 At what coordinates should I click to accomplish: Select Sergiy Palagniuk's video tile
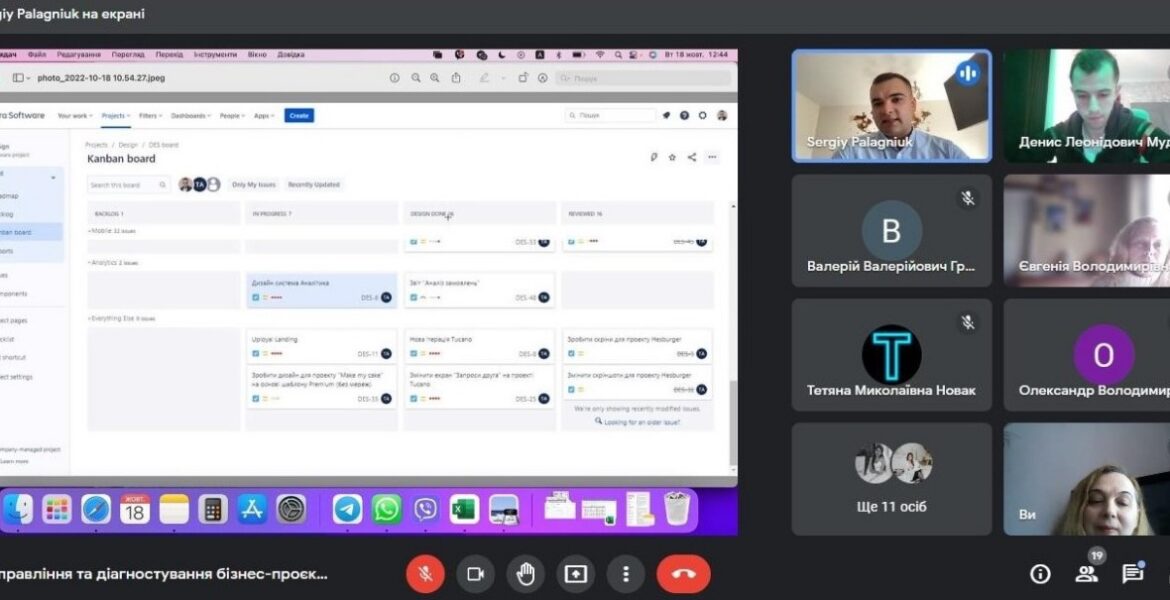coord(892,106)
